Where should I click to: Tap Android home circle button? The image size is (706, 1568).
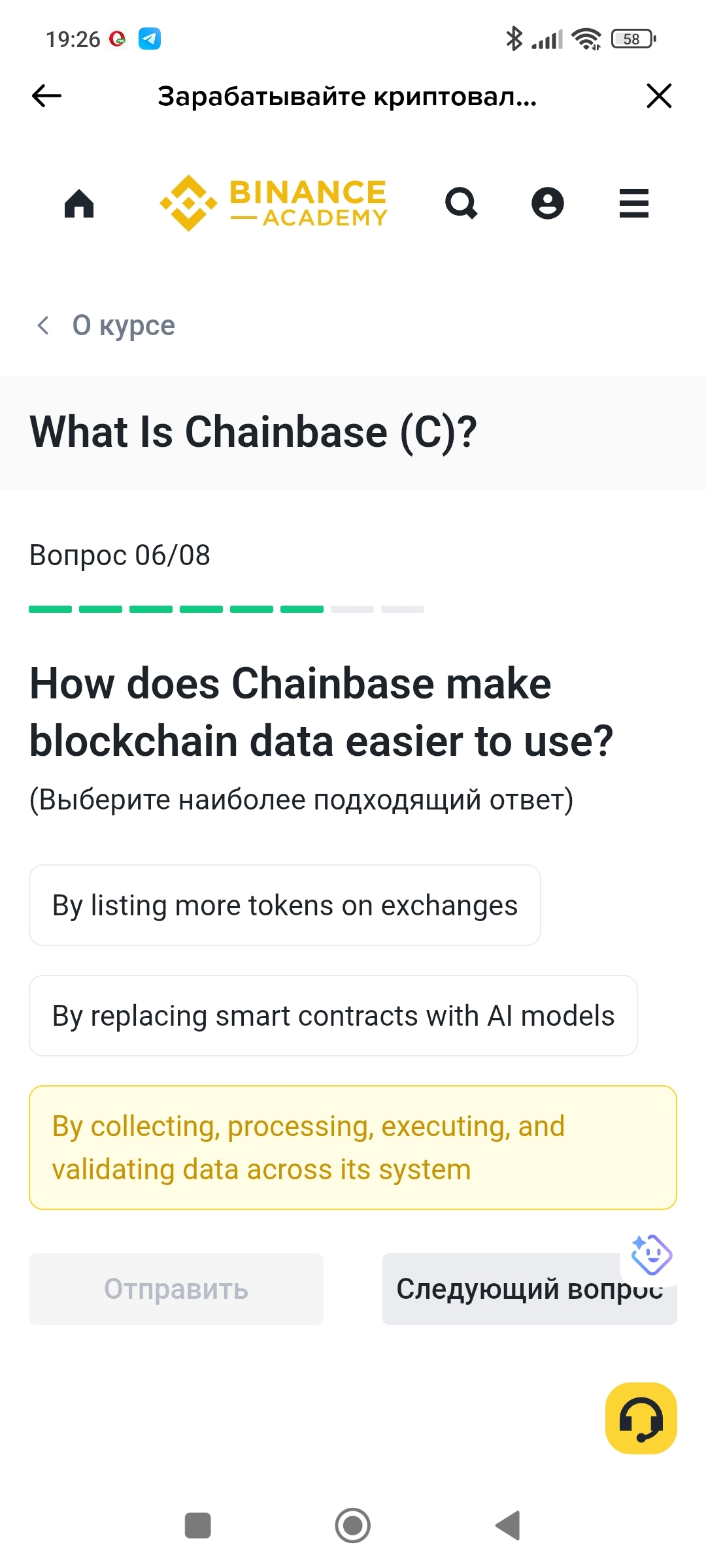[x=353, y=1526]
